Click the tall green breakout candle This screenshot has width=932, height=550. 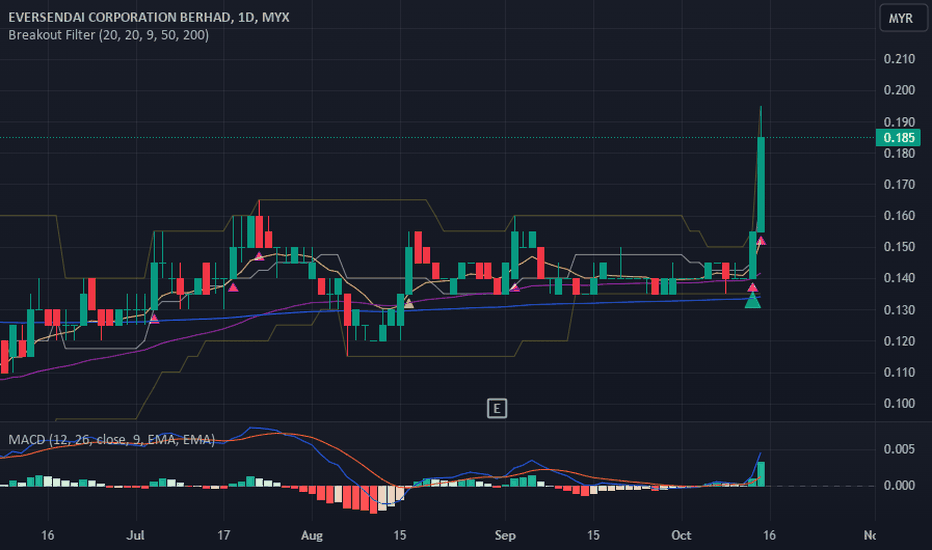761,184
